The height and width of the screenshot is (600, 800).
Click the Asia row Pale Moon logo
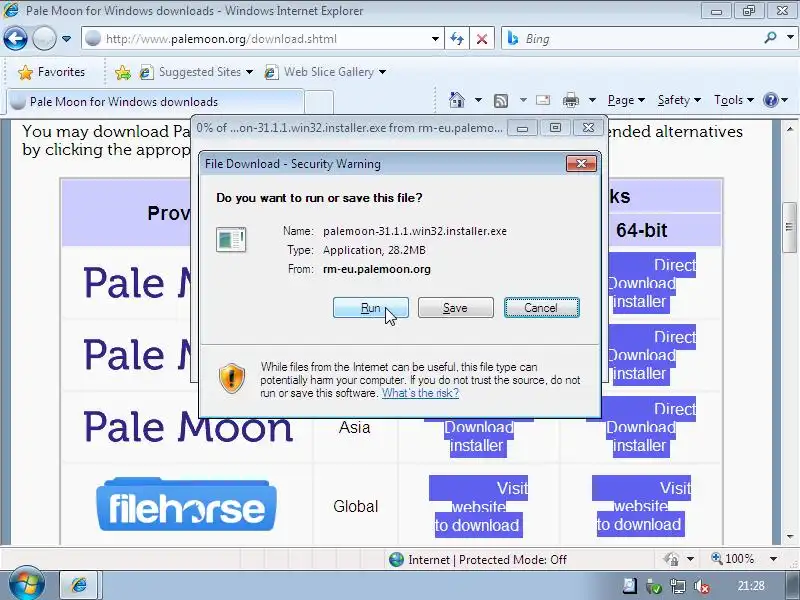(188, 427)
